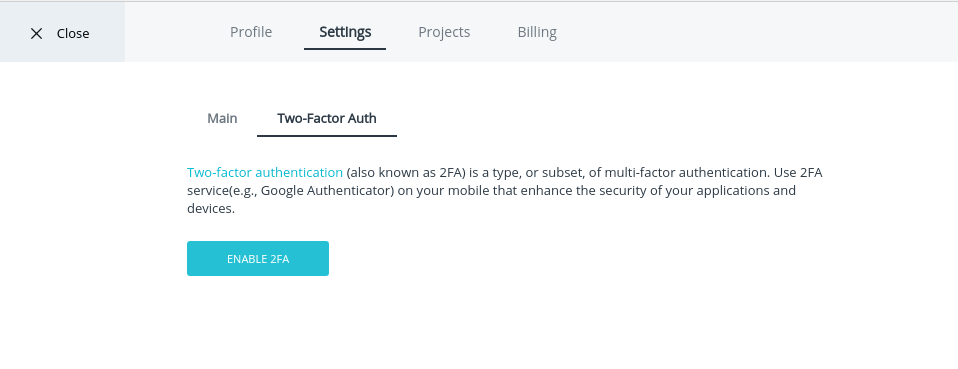Click the word devices ending the description
Screen dimensions: 958x369
(x=210, y=208)
